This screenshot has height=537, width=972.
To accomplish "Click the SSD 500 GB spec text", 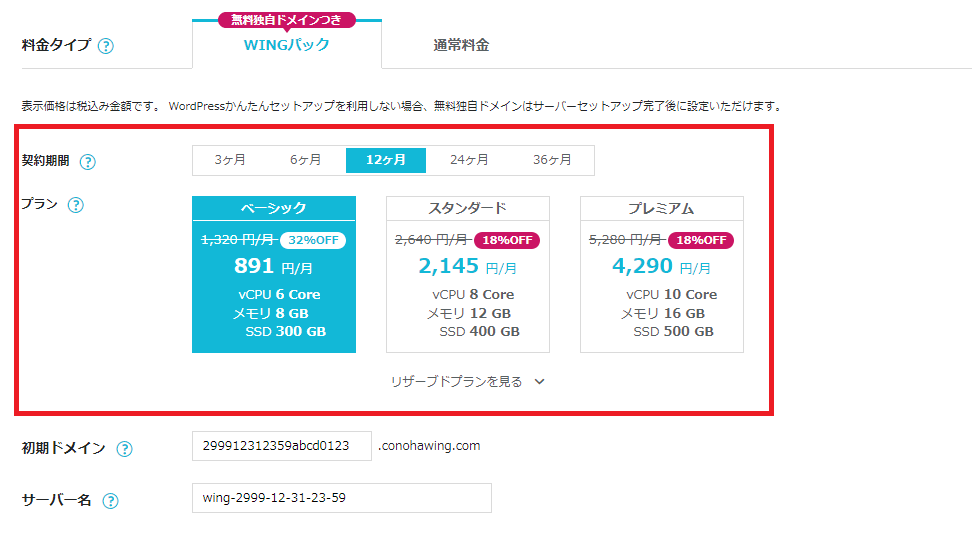I will point(673,332).
